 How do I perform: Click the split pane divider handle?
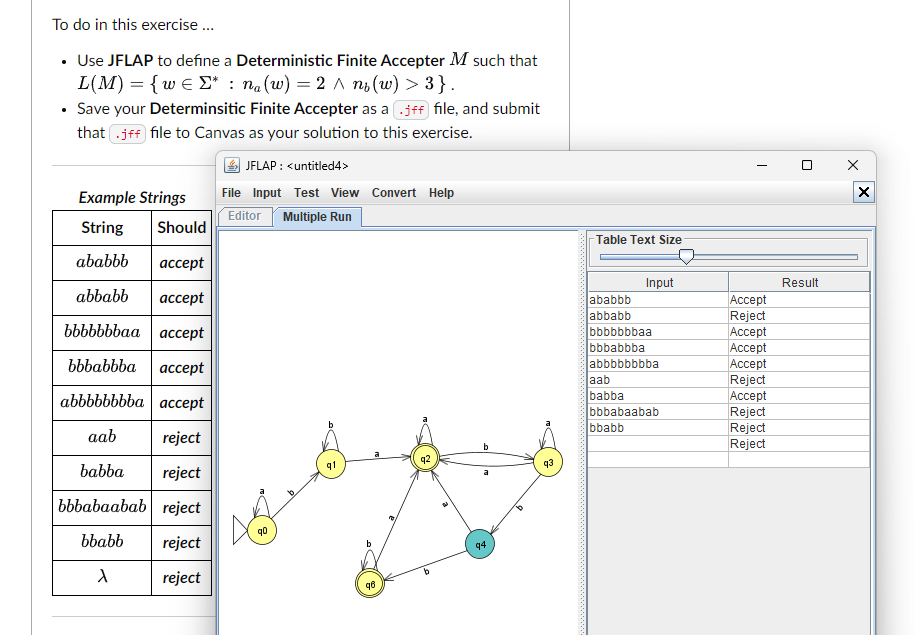tap(582, 432)
